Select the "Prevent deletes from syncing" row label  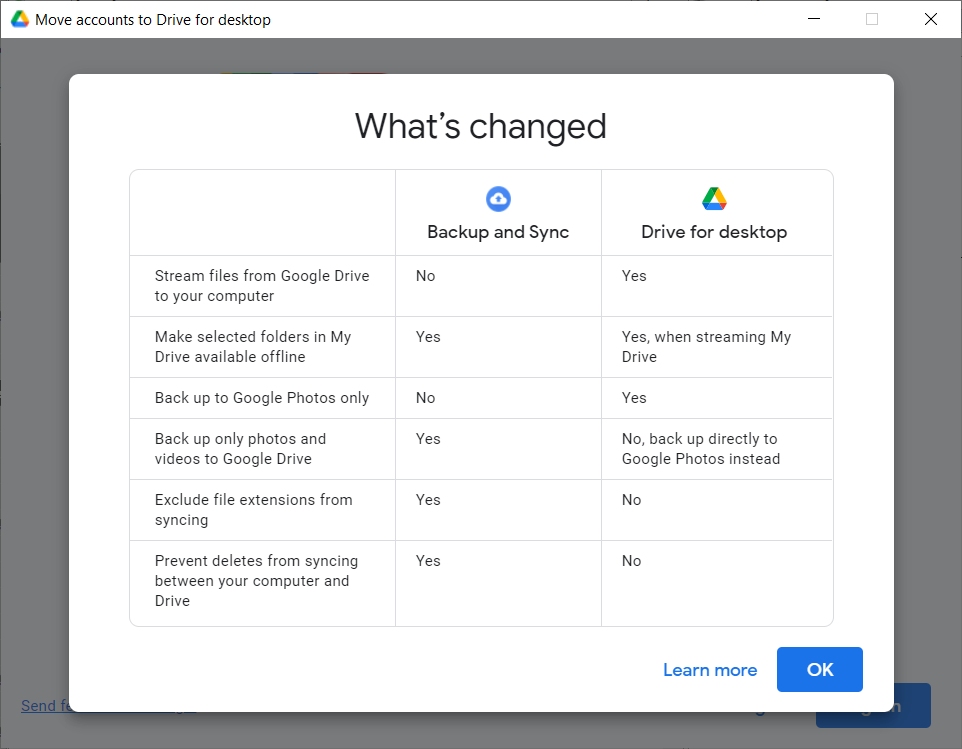pyautogui.click(x=256, y=580)
